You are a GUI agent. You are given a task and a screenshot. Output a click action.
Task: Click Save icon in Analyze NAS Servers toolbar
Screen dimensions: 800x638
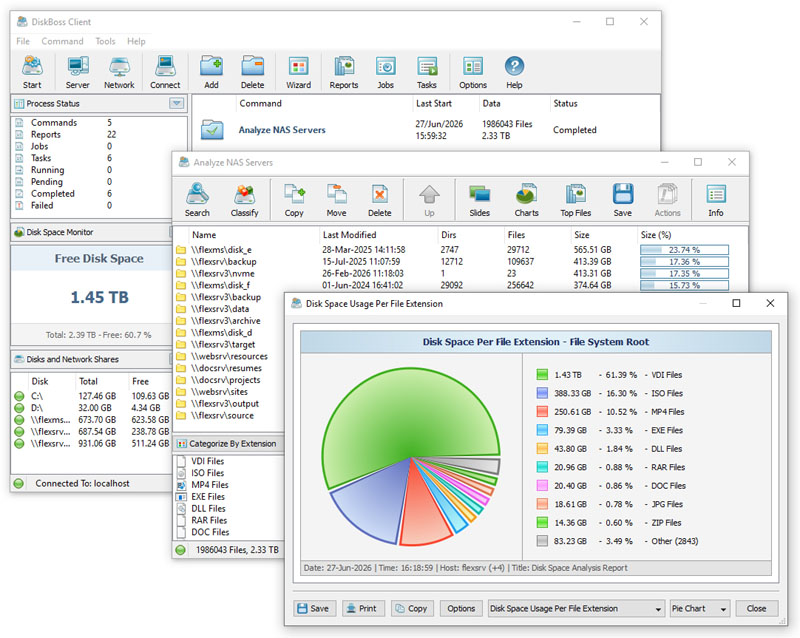(622, 200)
